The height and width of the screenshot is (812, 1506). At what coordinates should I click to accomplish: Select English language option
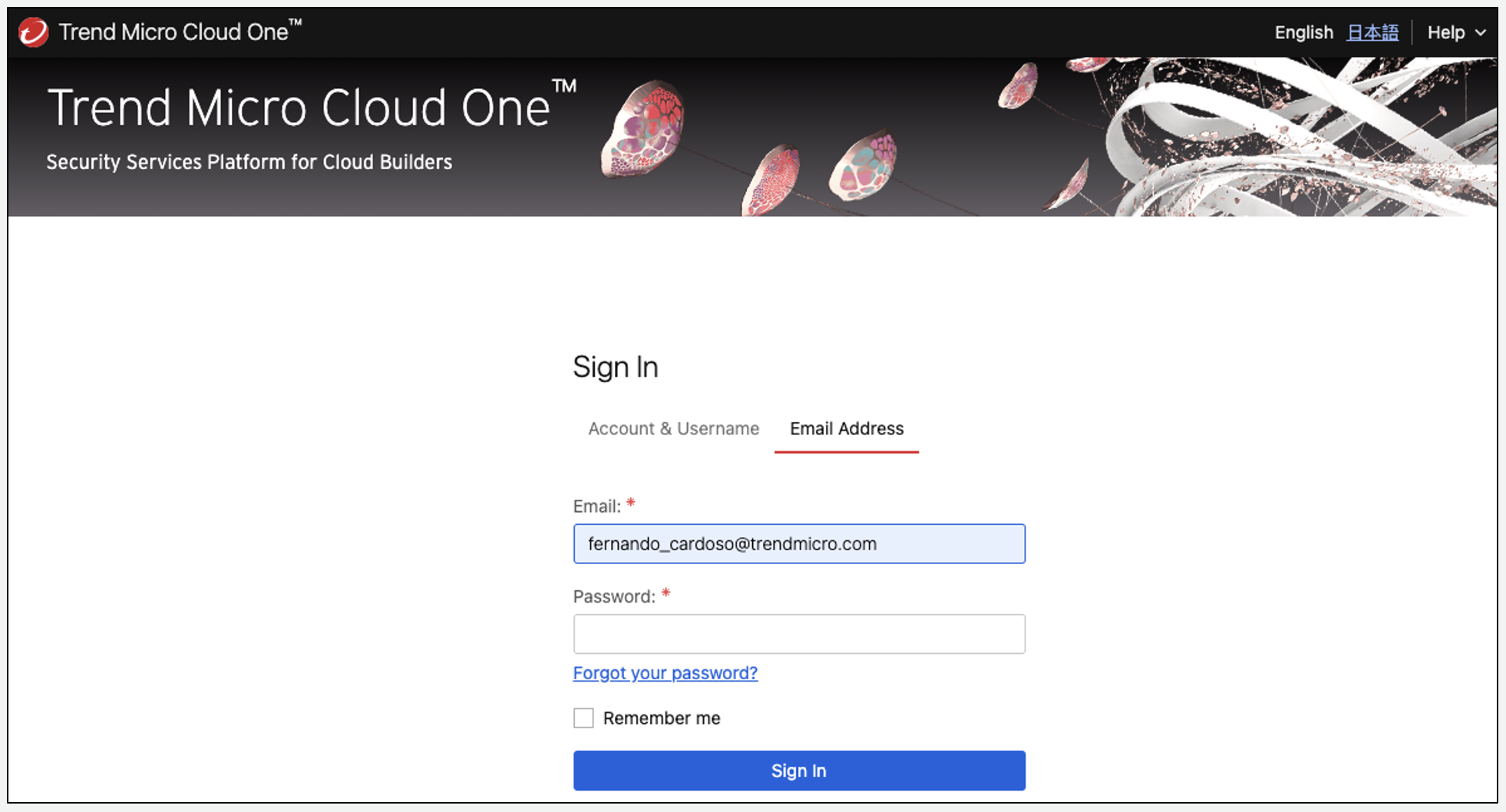1303,32
